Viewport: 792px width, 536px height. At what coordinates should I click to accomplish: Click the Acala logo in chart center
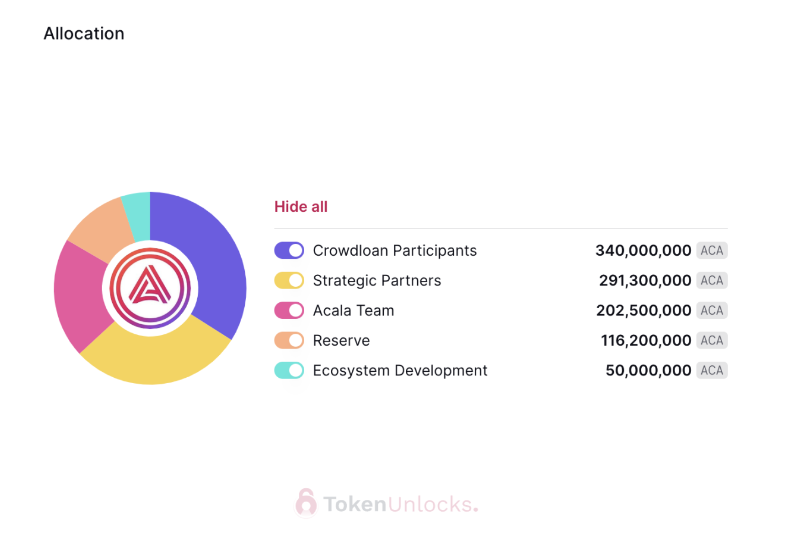click(150, 288)
